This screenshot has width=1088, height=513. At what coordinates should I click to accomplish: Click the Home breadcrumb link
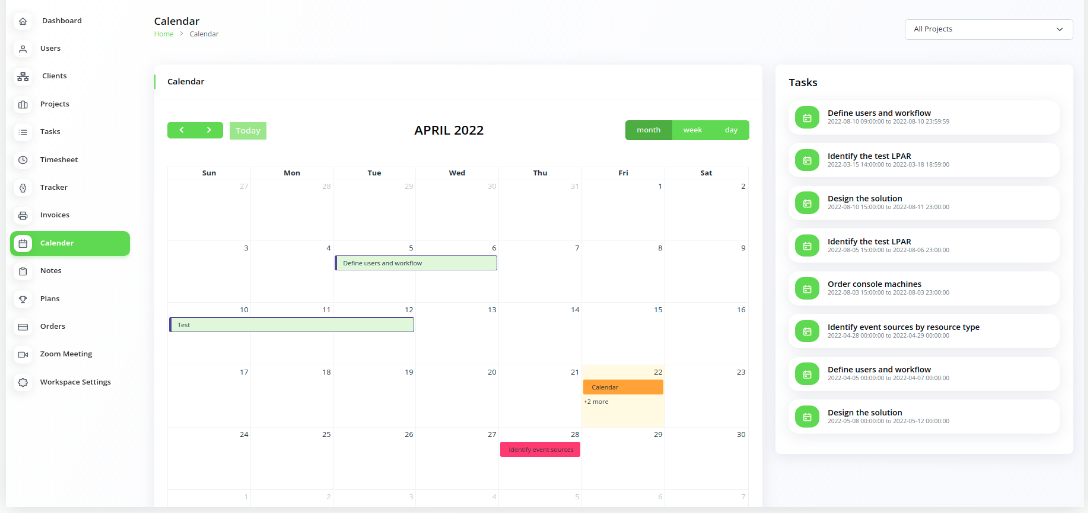coord(163,34)
